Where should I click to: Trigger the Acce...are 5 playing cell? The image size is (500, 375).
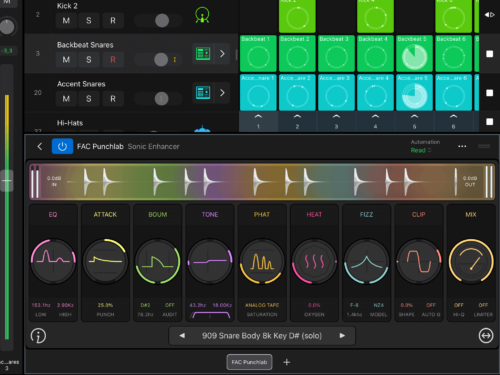(x=414, y=92)
